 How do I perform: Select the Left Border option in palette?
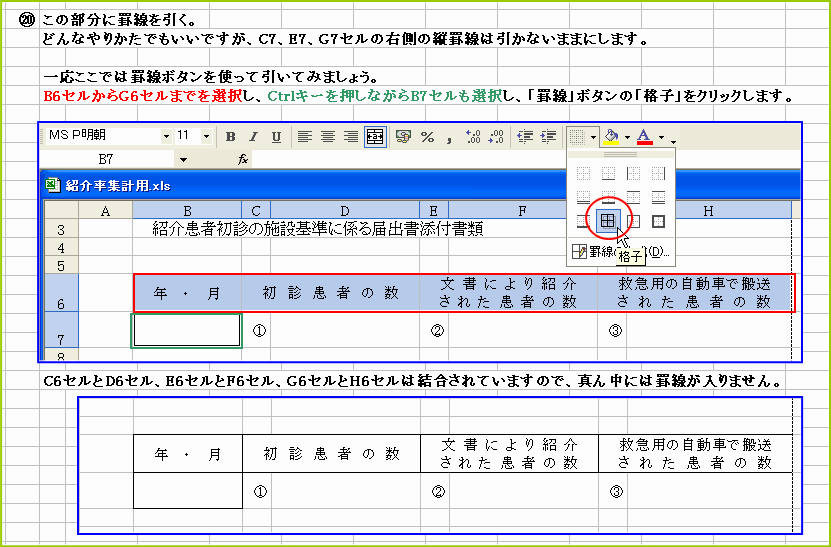click(633, 173)
